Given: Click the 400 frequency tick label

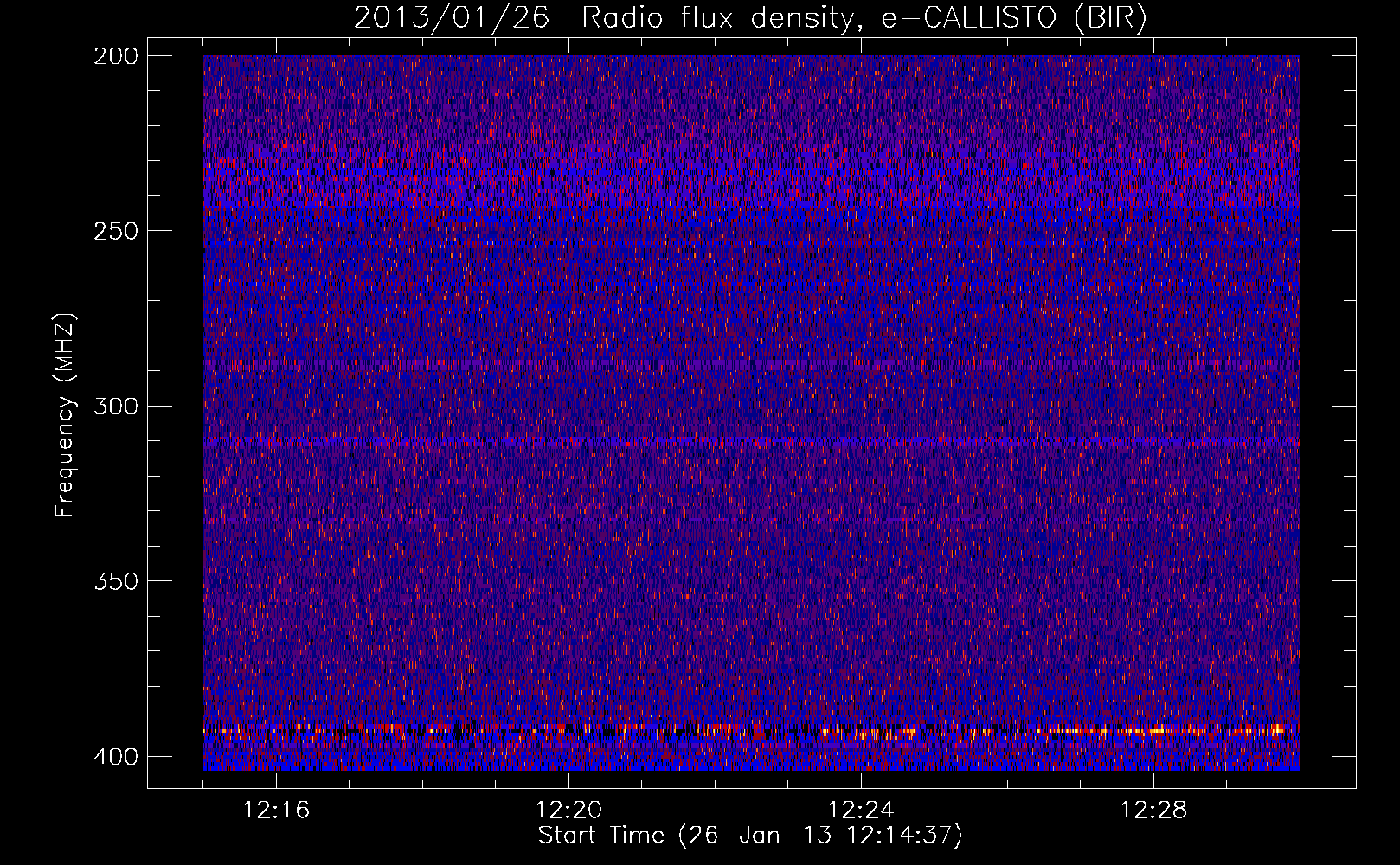Looking at the screenshot, I should (115, 756).
